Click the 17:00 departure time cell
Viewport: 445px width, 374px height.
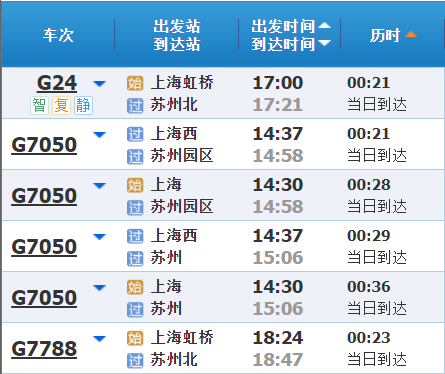coord(278,83)
